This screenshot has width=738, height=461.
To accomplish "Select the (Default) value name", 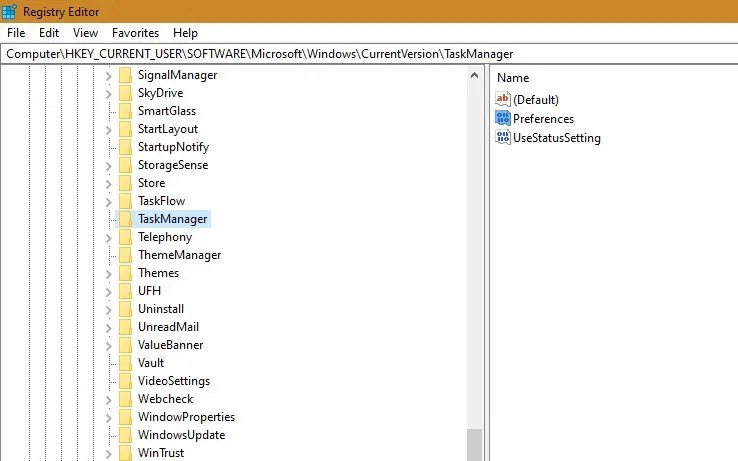I will (x=536, y=100).
